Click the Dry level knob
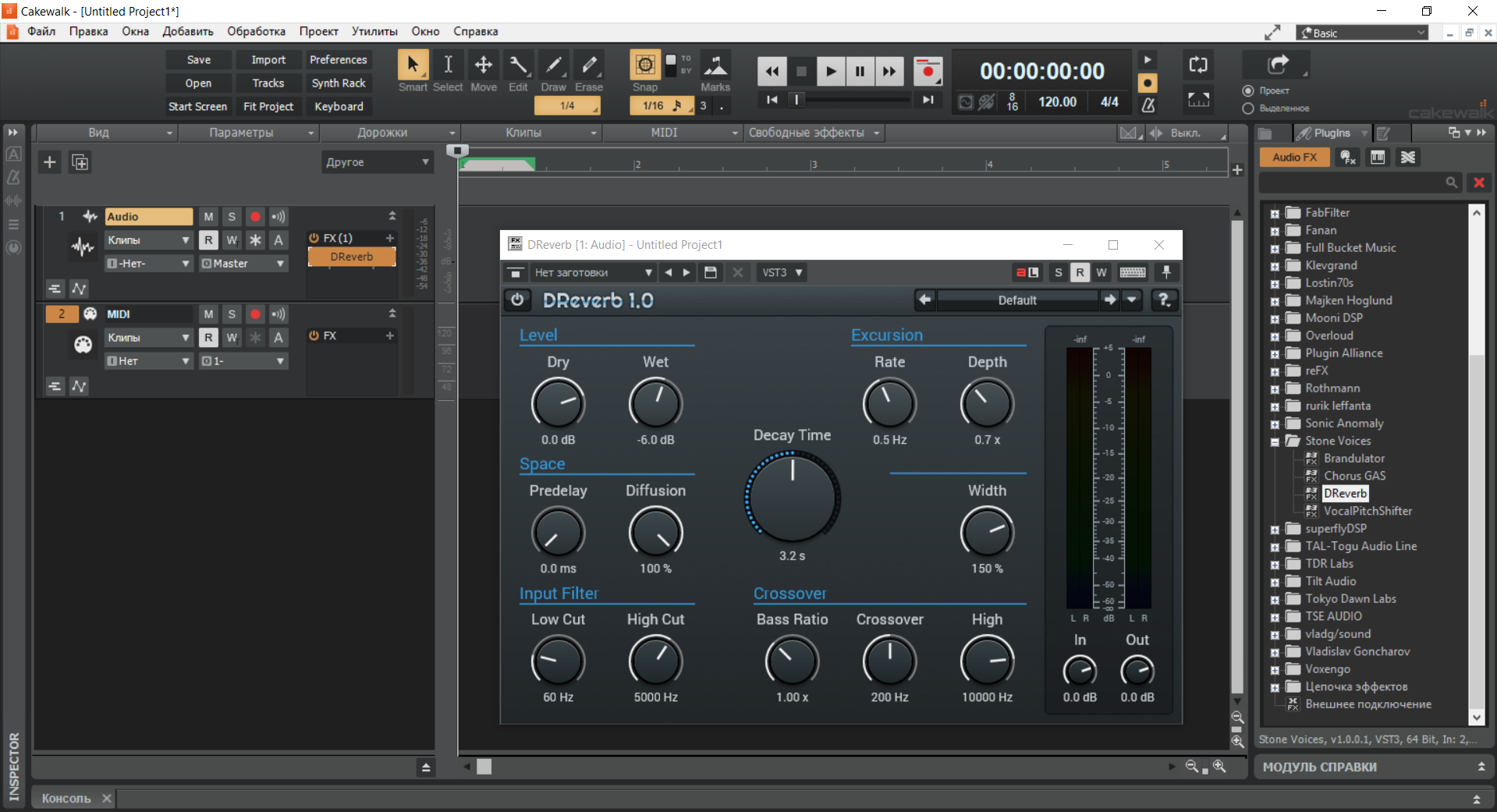 tap(559, 404)
